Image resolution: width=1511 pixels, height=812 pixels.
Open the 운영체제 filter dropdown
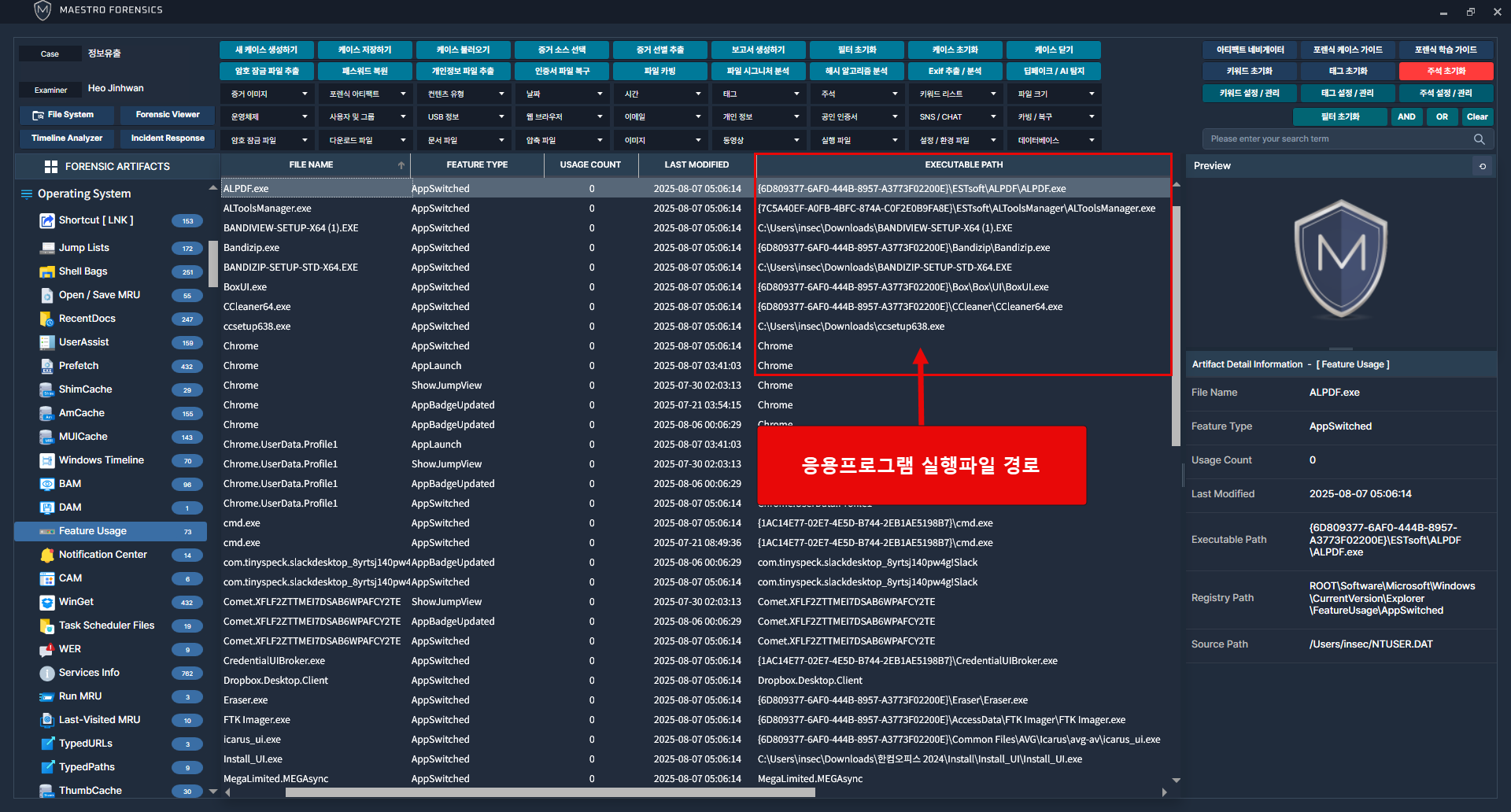tap(268, 116)
